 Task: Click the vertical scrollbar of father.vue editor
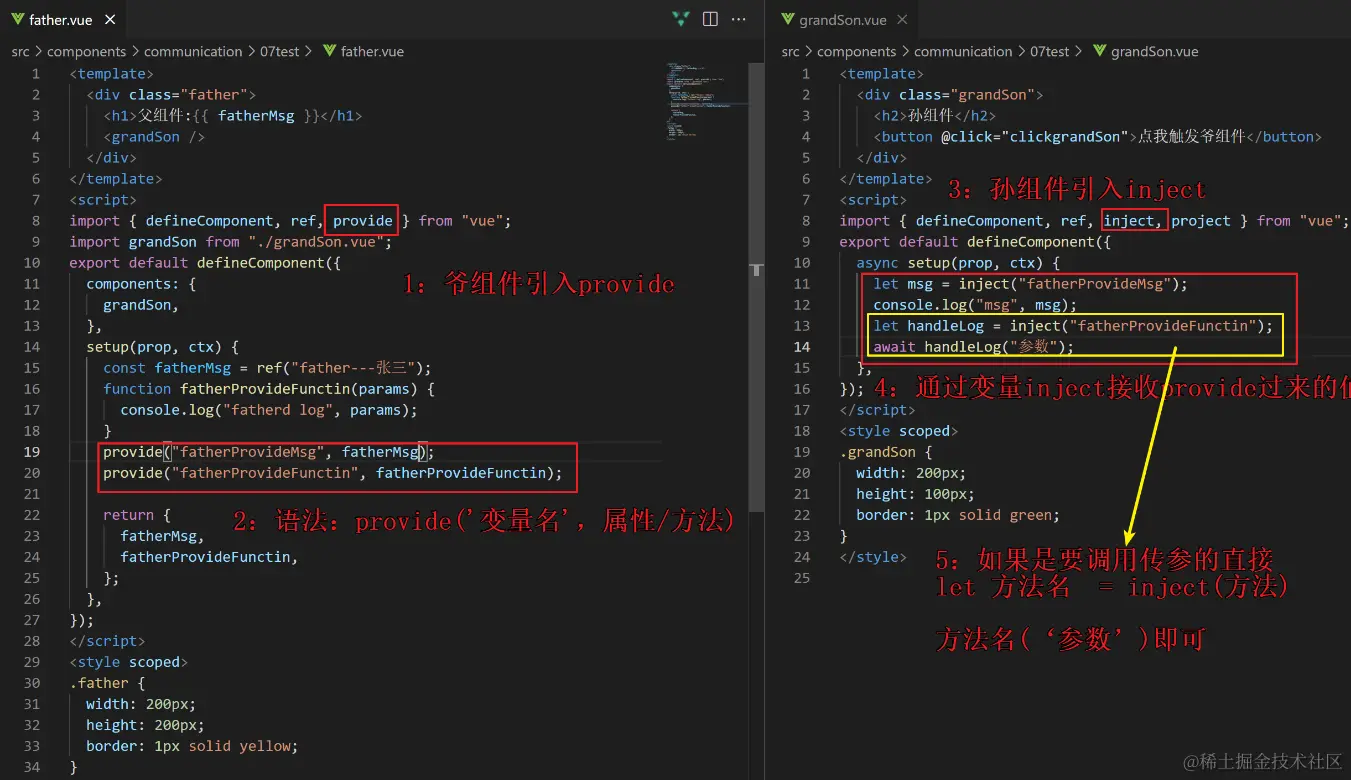pyautogui.click(x=757, y=288)
